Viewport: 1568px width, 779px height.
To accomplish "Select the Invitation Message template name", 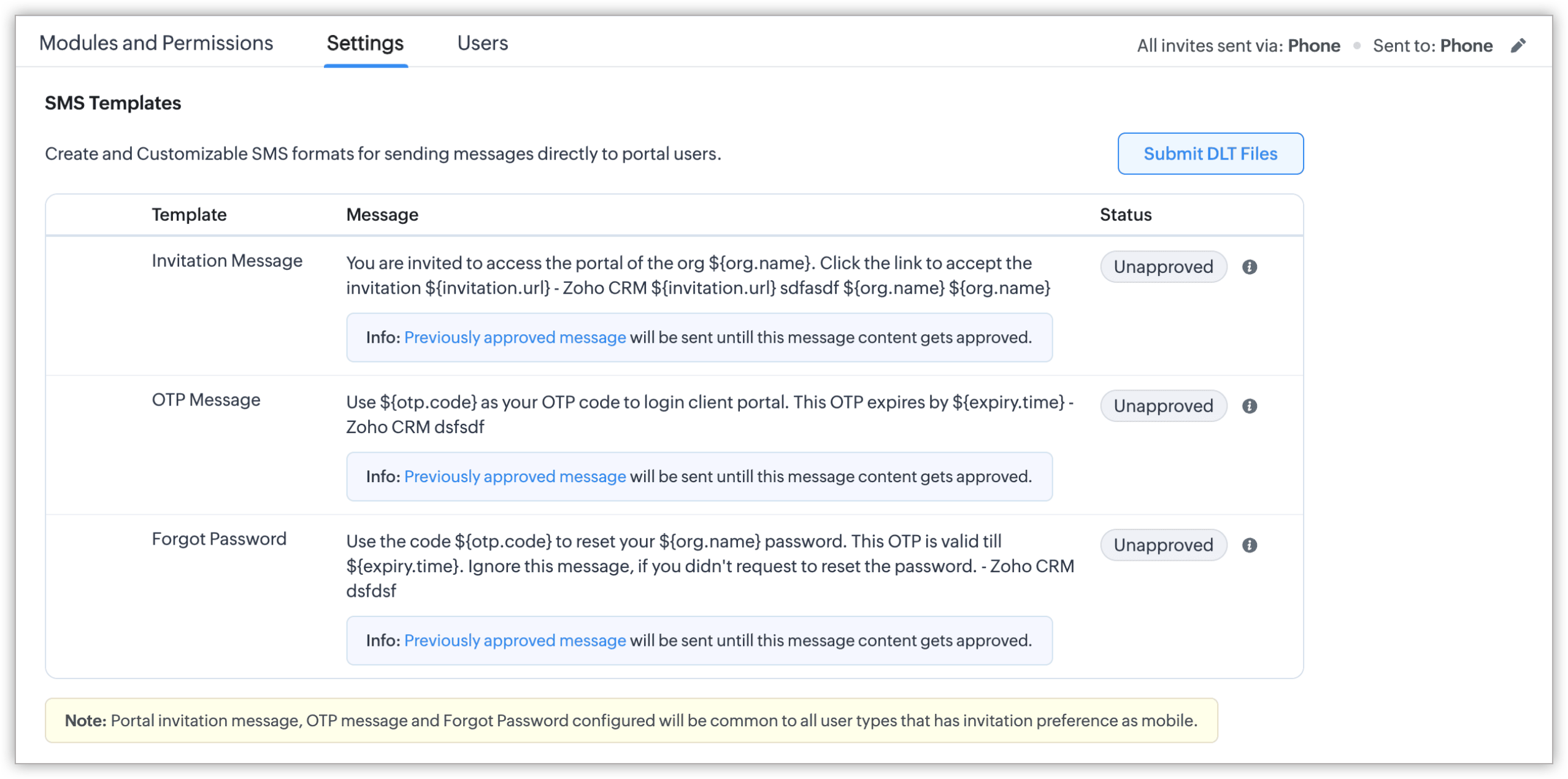I will point(227,261).
